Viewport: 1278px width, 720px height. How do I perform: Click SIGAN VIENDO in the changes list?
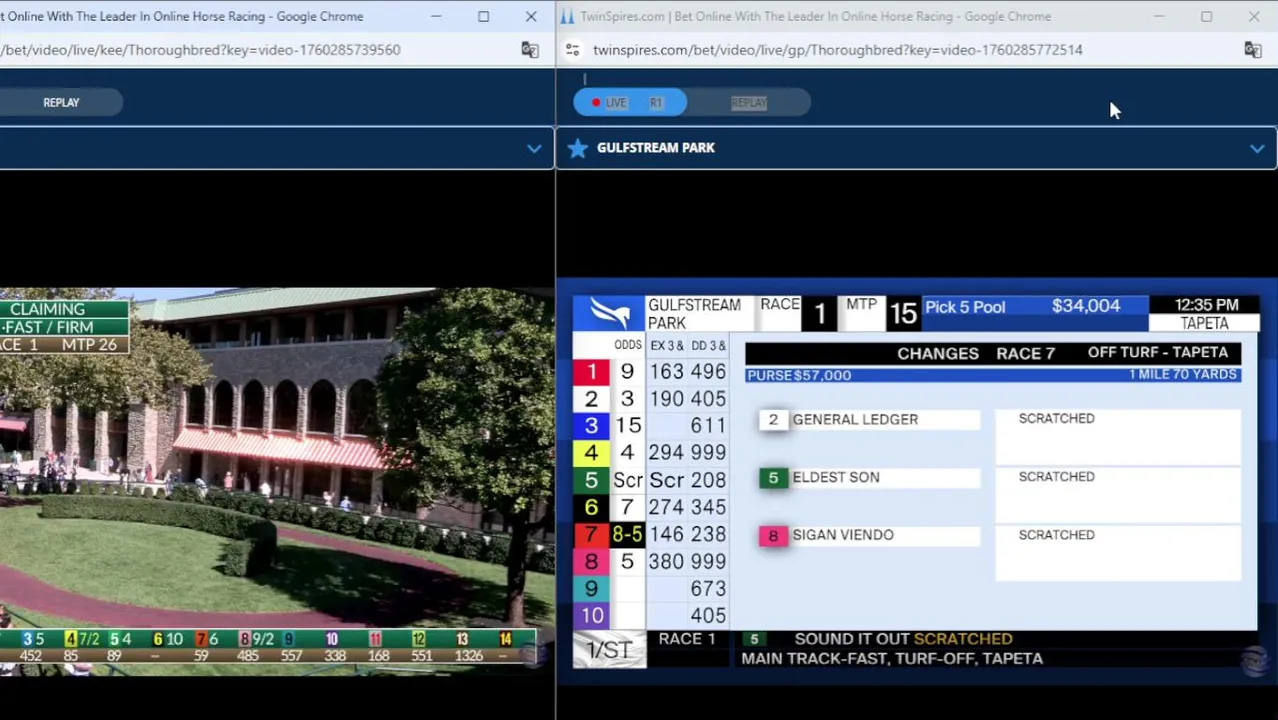pyautogui.click(x=843, y=535)
